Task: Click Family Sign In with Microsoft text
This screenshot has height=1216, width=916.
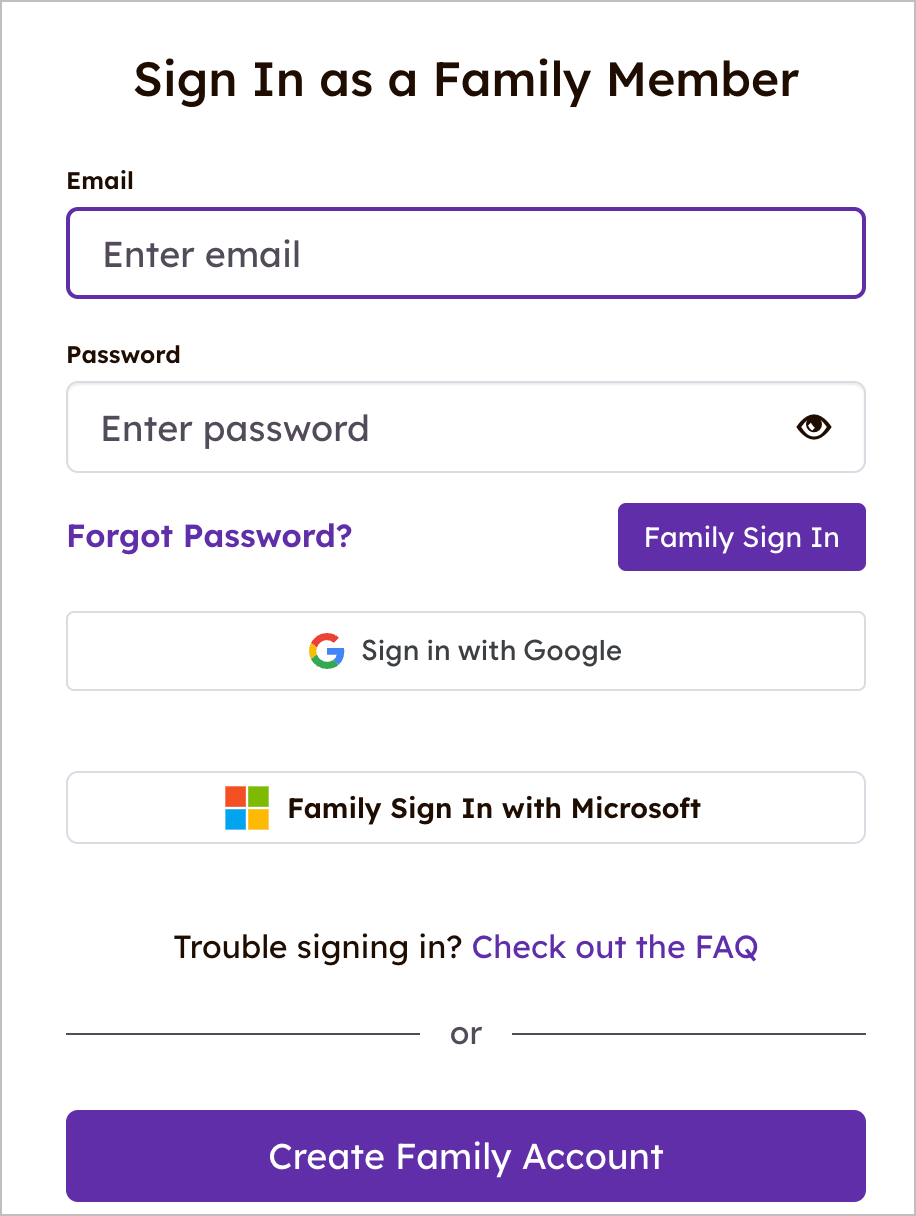Action: click(494, 808)
